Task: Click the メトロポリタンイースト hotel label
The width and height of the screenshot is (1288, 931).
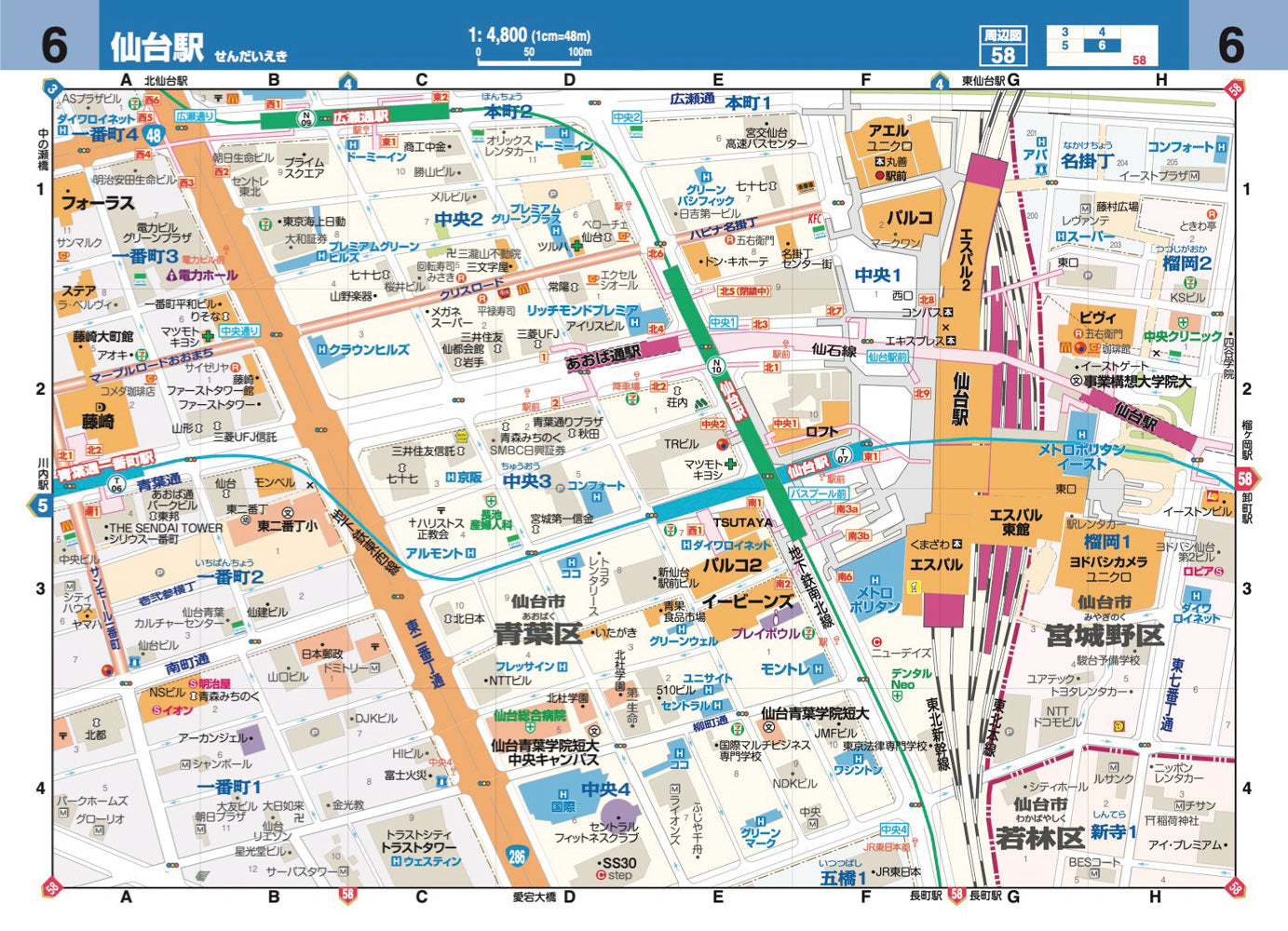Action: (x=1082, y=456)
